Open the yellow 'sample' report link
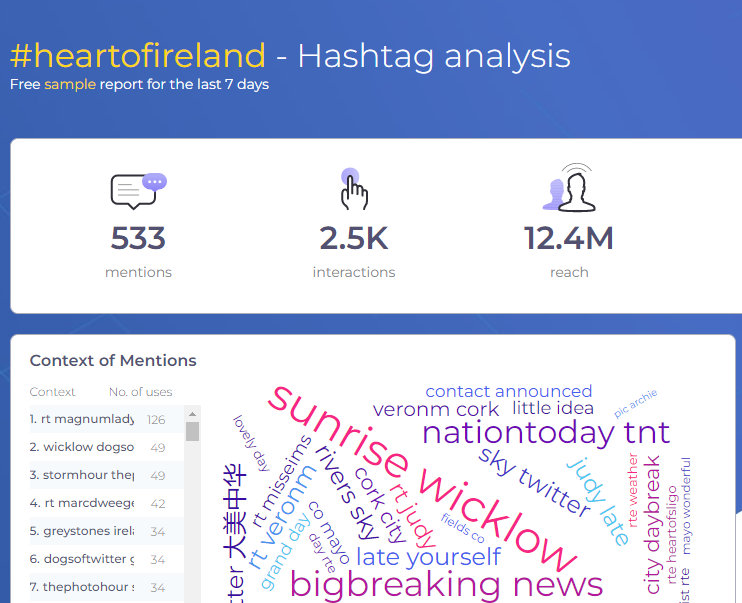Viewport: 742px width, 603px height. (70, 85)
